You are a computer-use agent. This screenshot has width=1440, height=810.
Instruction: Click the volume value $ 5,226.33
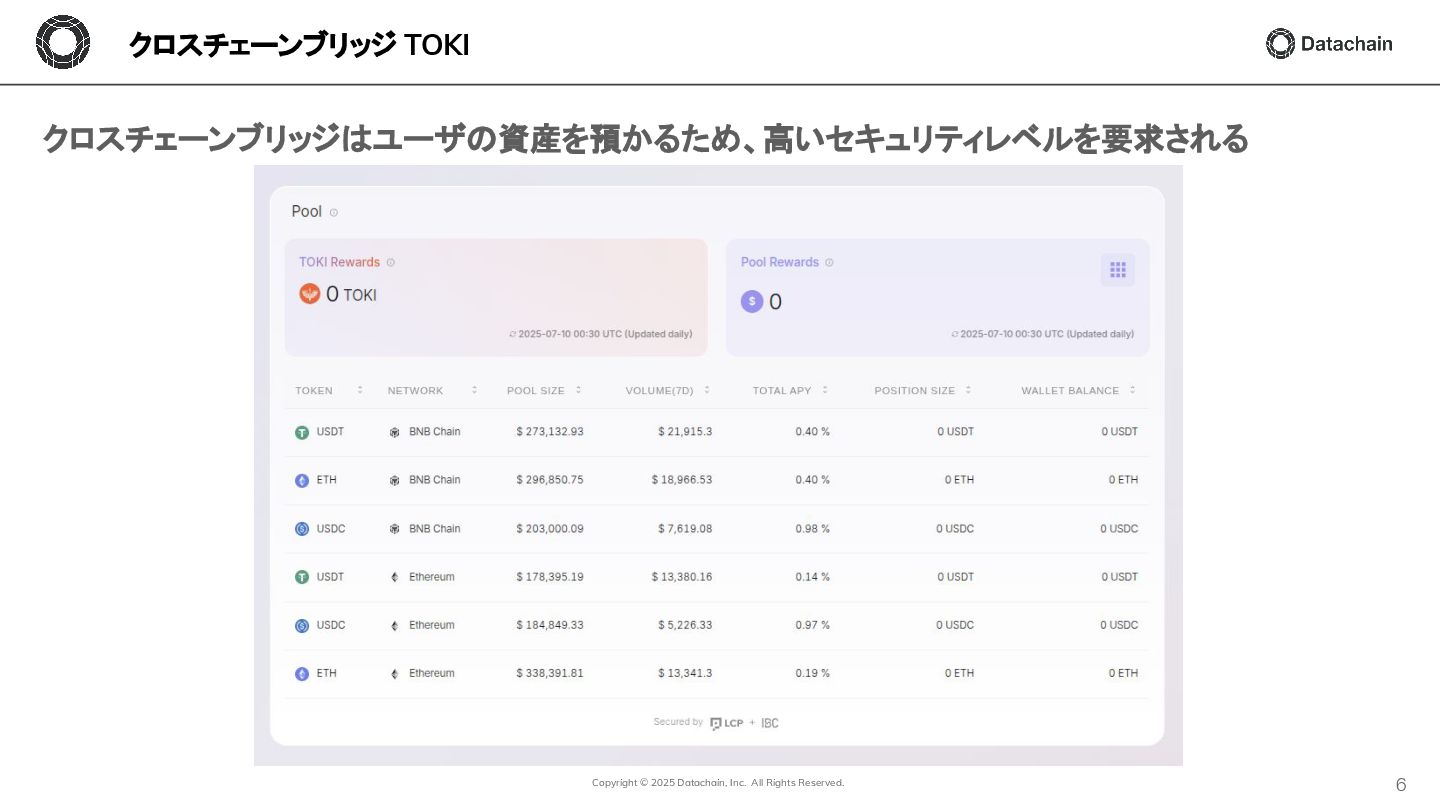685,625
